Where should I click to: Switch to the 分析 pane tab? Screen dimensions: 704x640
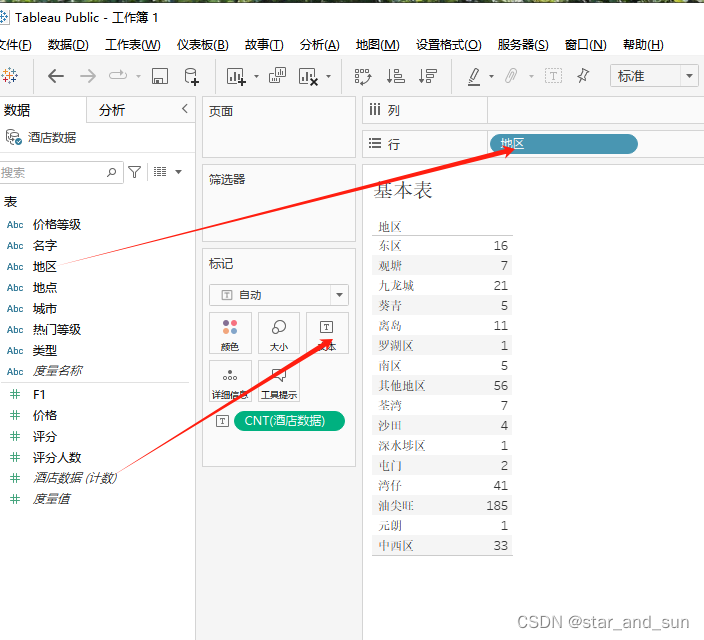coord(112,110)
